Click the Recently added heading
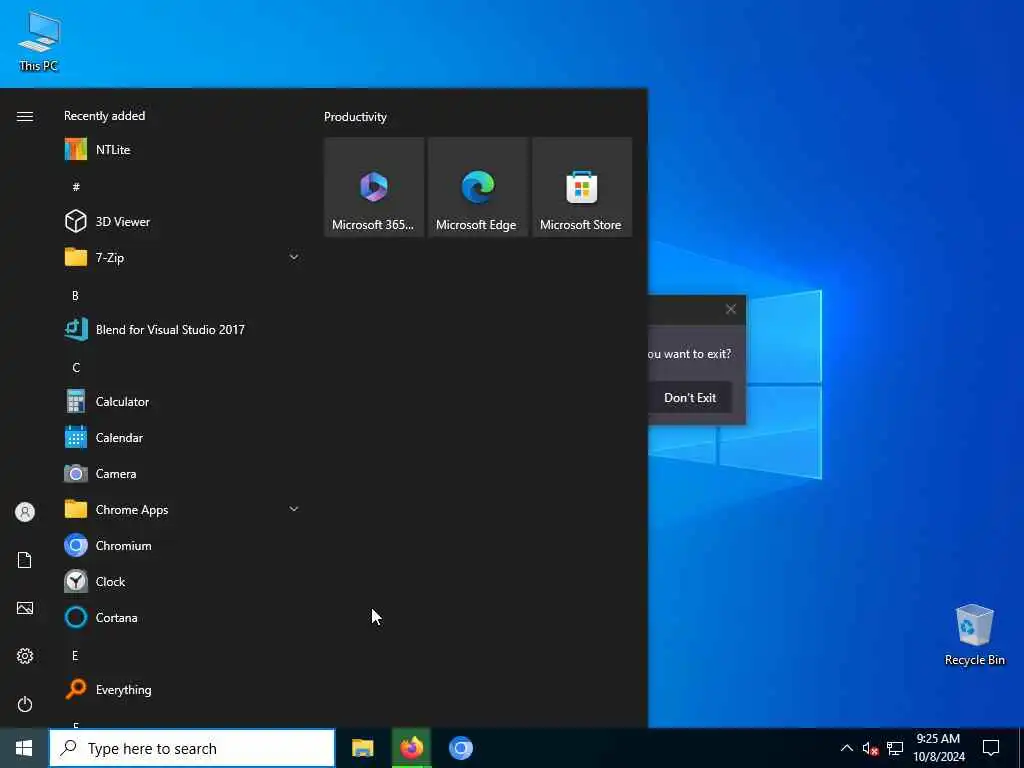Viewport: 1024px width, 768px height. tap(104, 116)
